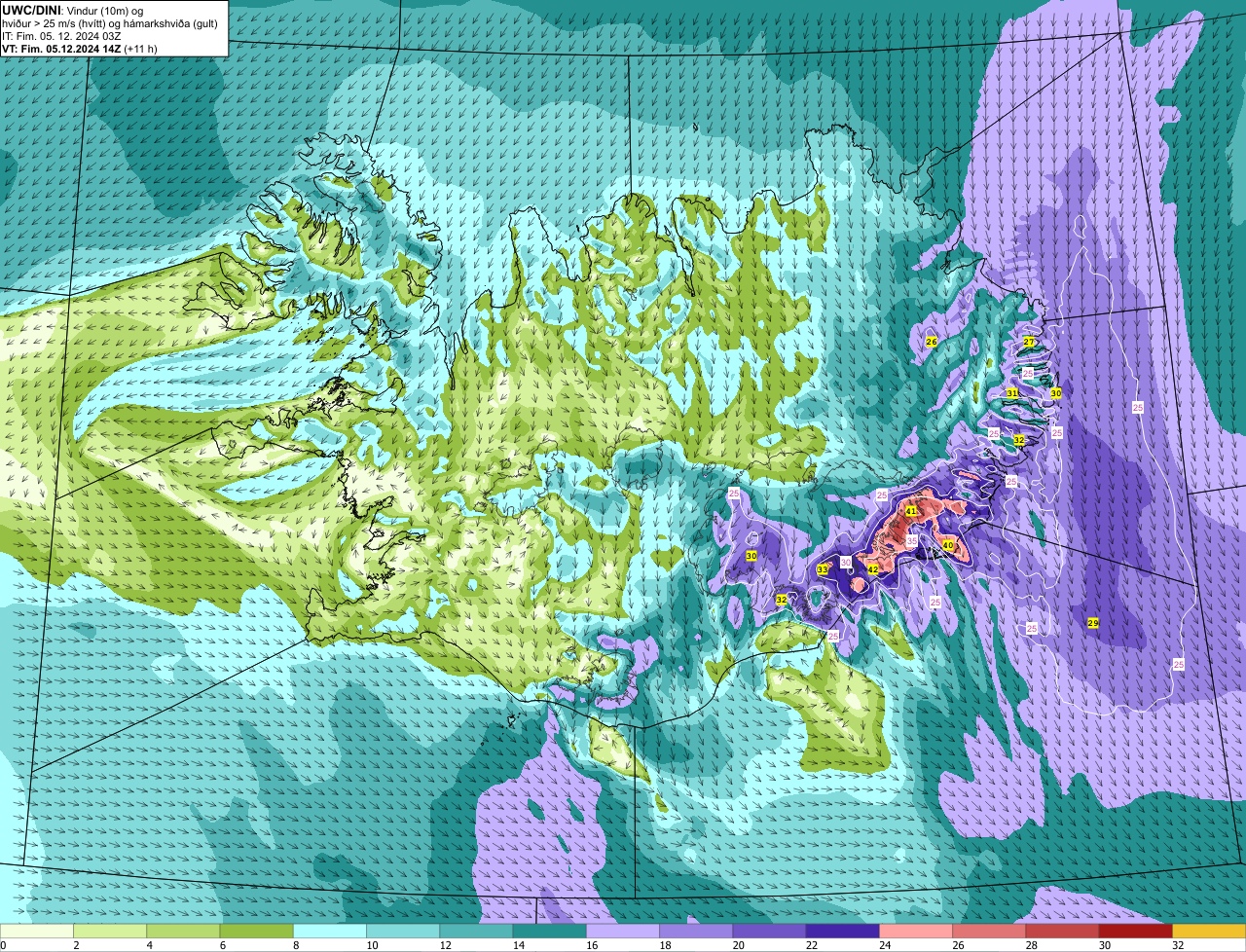Pick the 30–32 m/s dark red legend swatch

[x=1135, y=932]
